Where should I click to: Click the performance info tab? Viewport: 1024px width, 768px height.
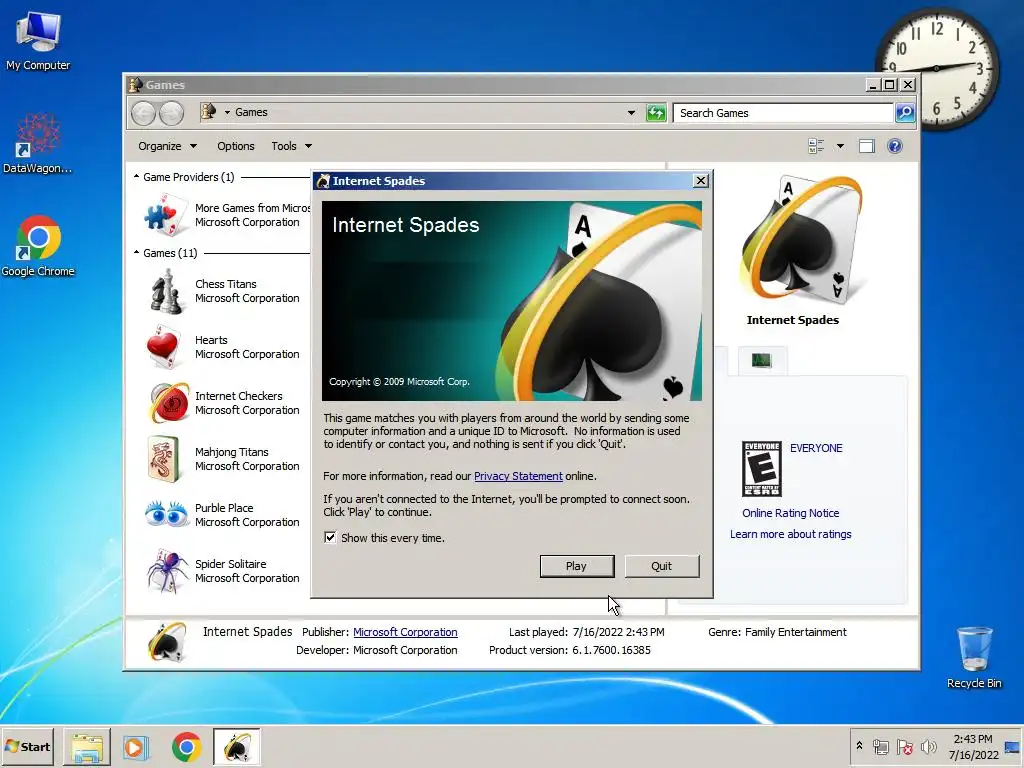pos(762,360)
